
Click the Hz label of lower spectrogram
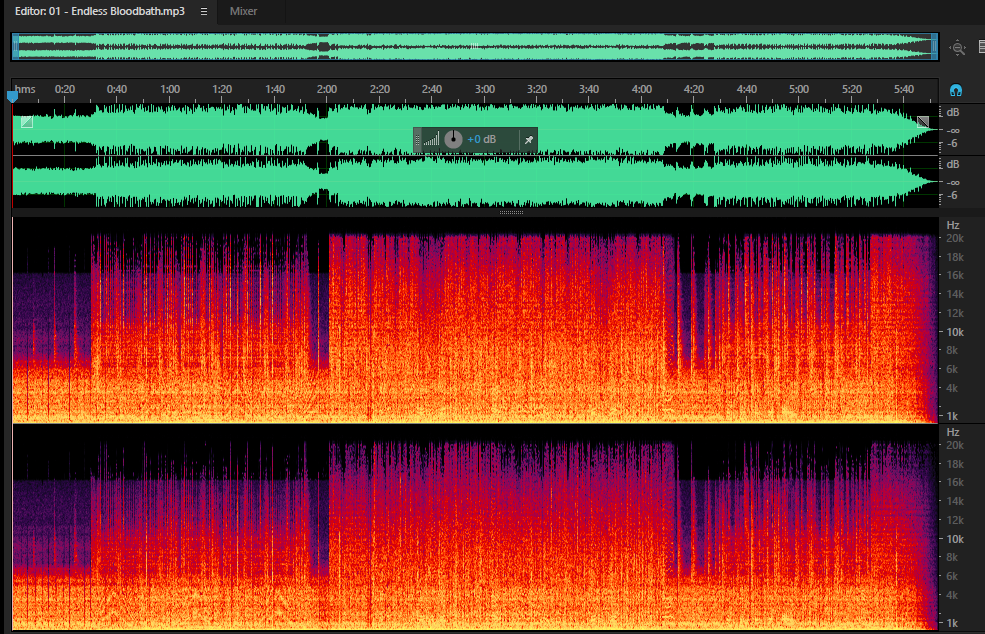point(953,432)
